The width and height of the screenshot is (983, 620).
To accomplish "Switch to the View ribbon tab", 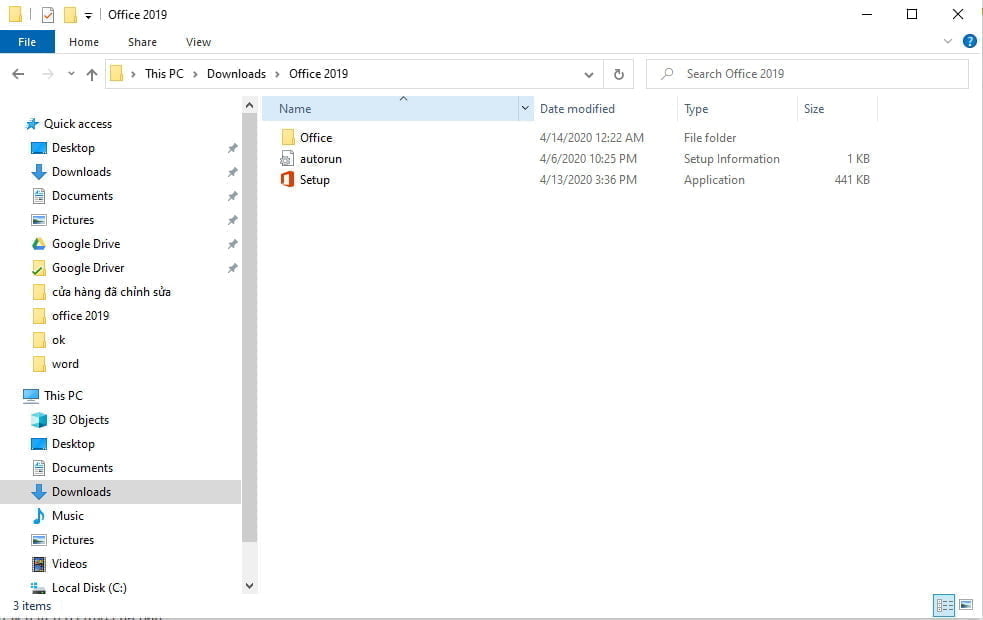I will [x=198, y=42].
